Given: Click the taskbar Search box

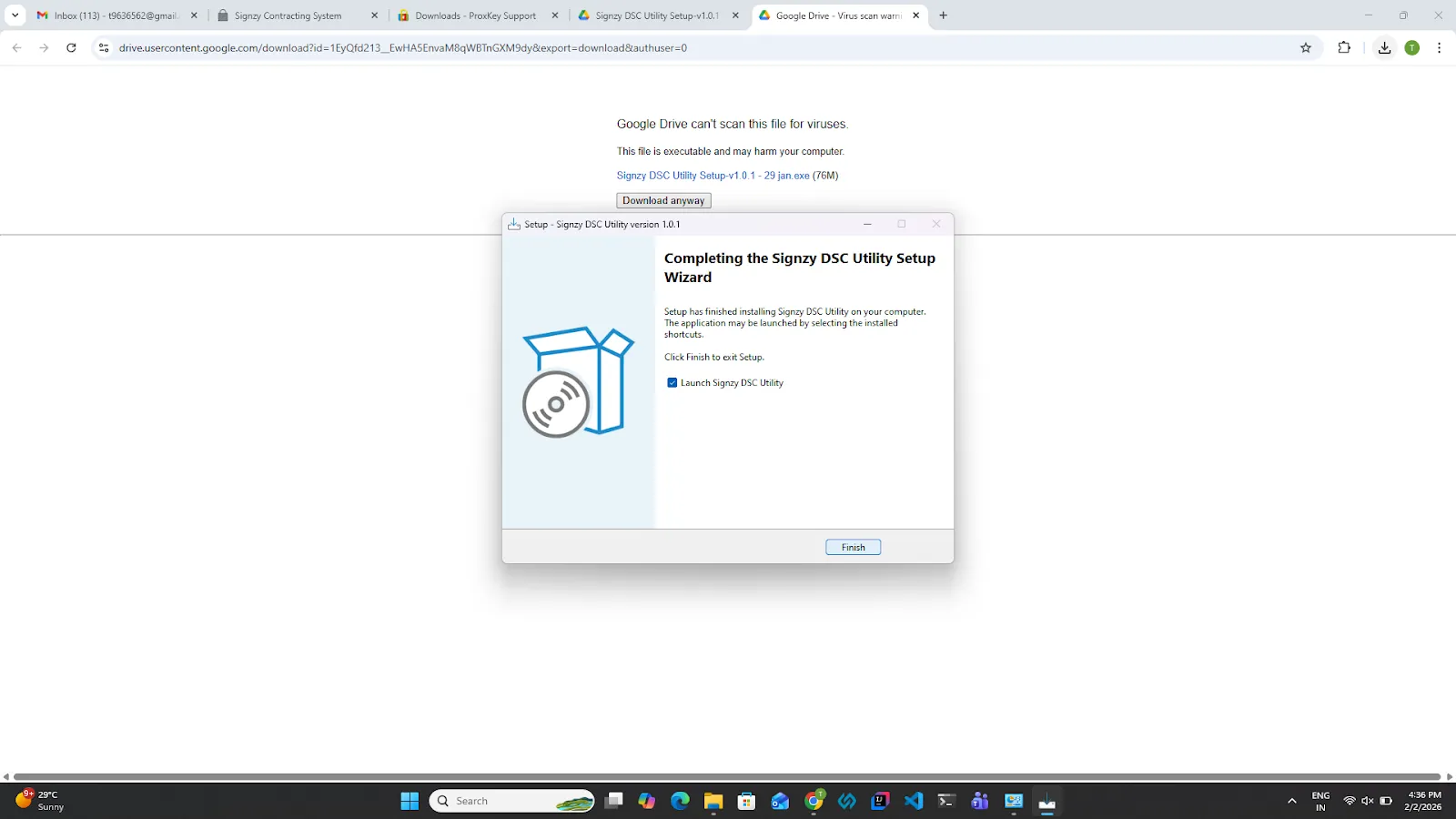Looking at the screenshot, I should [x=511, y=801].
